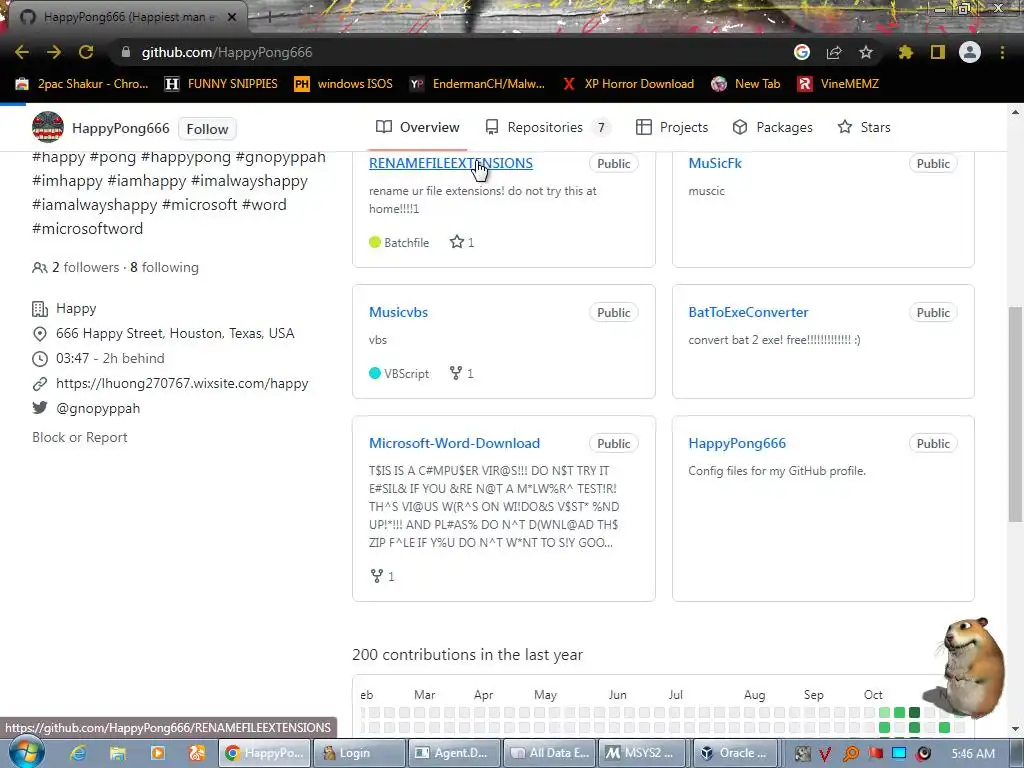
Task: Click the fork count on Musicvbs
Action: click(x=462, y=374)
